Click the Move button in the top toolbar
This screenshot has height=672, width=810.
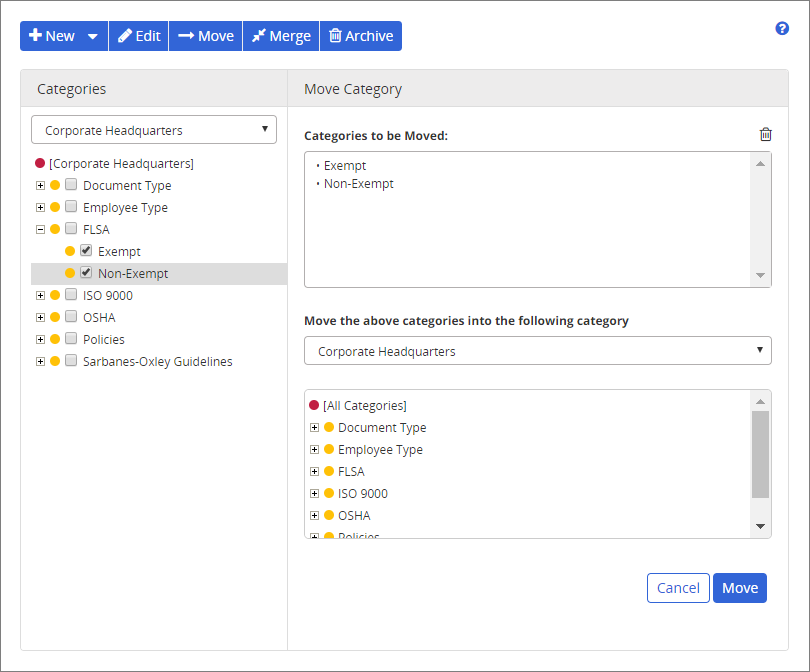click(205, 36)
